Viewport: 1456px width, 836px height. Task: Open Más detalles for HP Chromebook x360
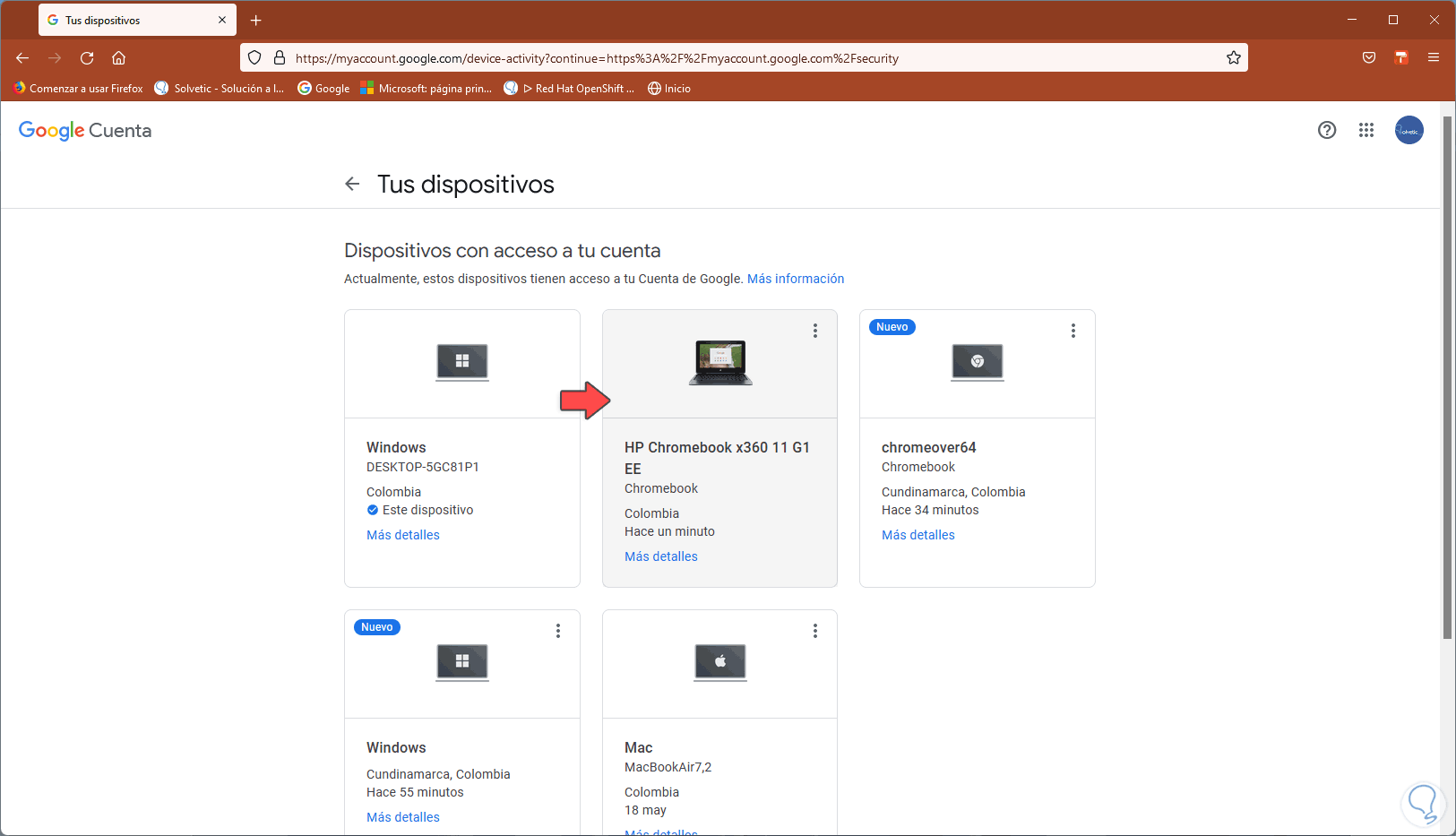(661, 556)
